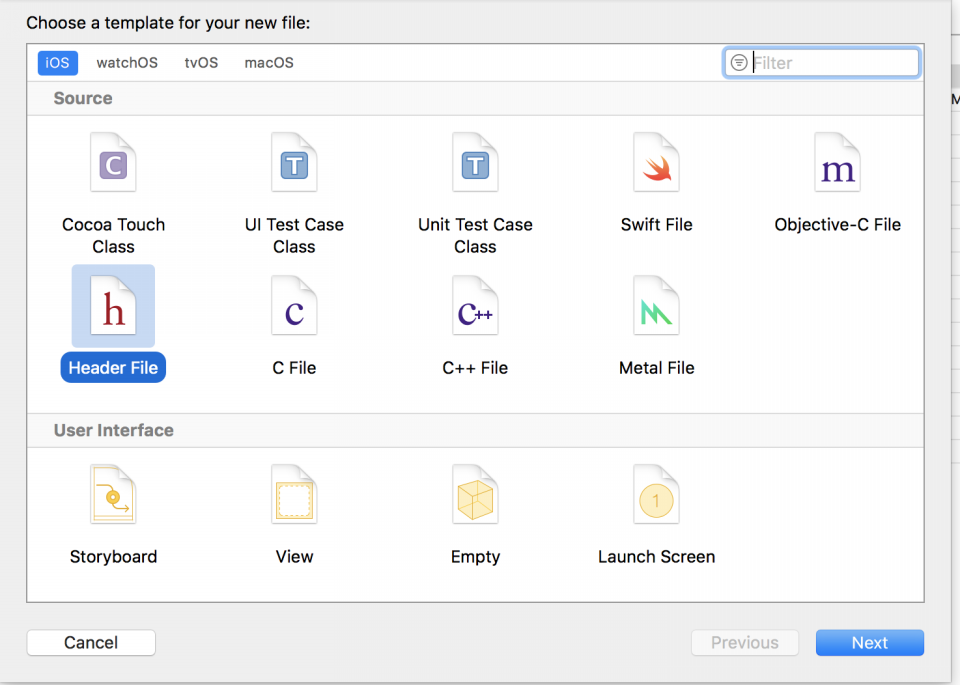This screenshot has width=960, height=685.
Task: Click the "C File" label
Action: (x=294, y=368)
